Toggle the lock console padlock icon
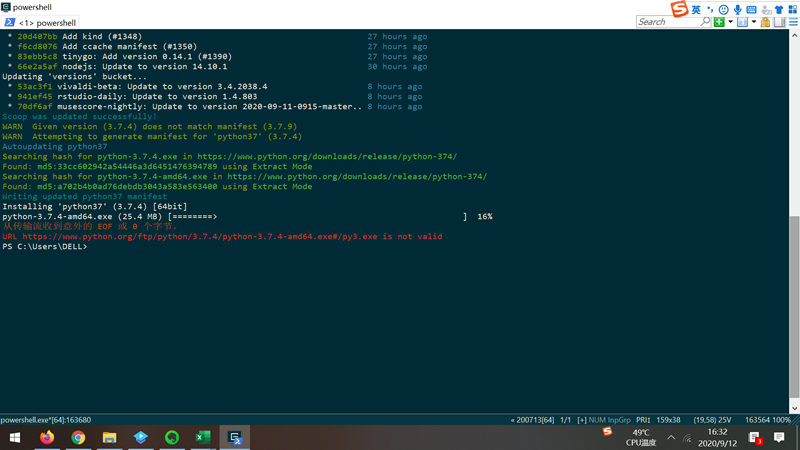800x450 pixels. [x=765, y=22]
